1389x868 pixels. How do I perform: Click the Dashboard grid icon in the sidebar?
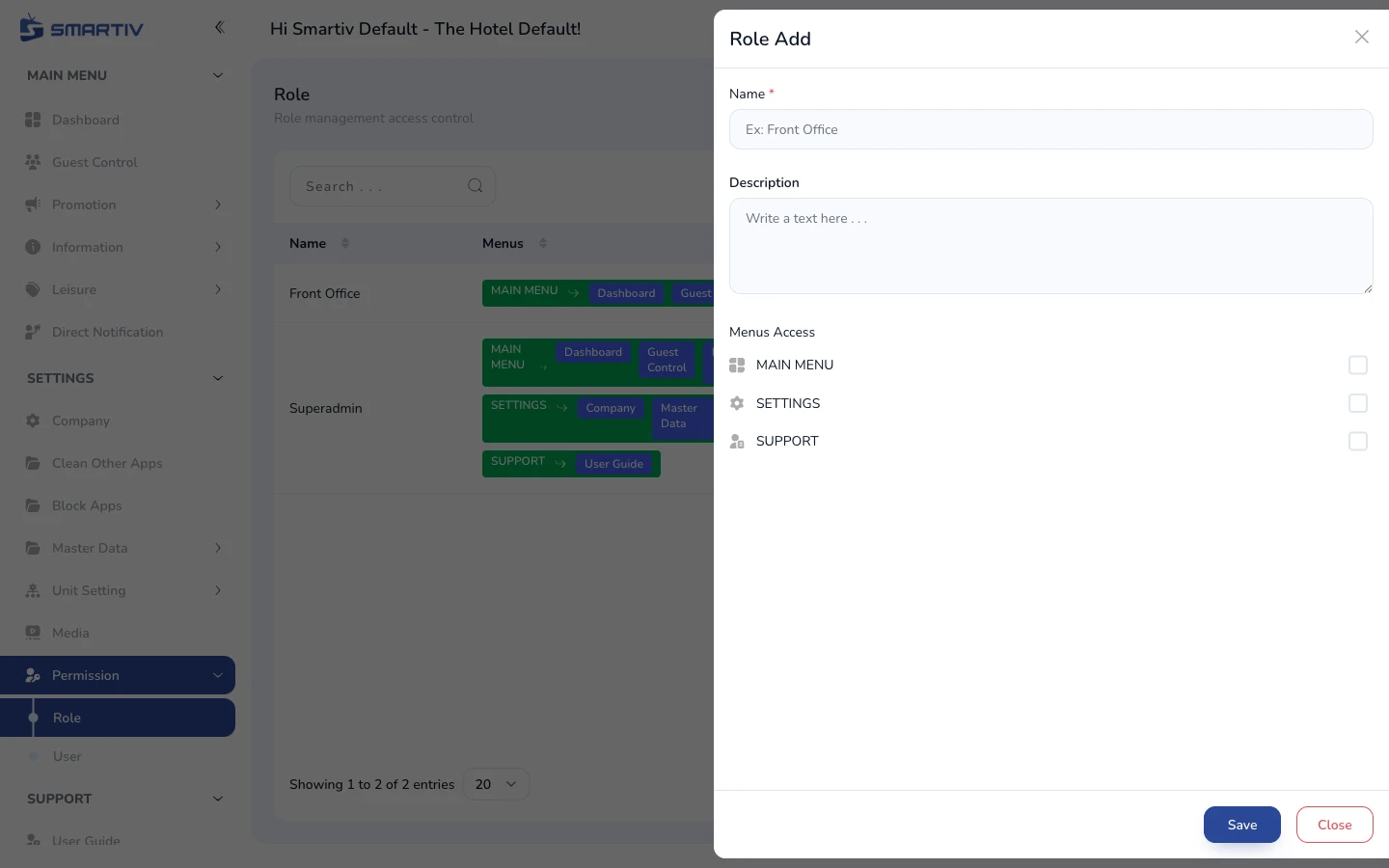point(33,120)
